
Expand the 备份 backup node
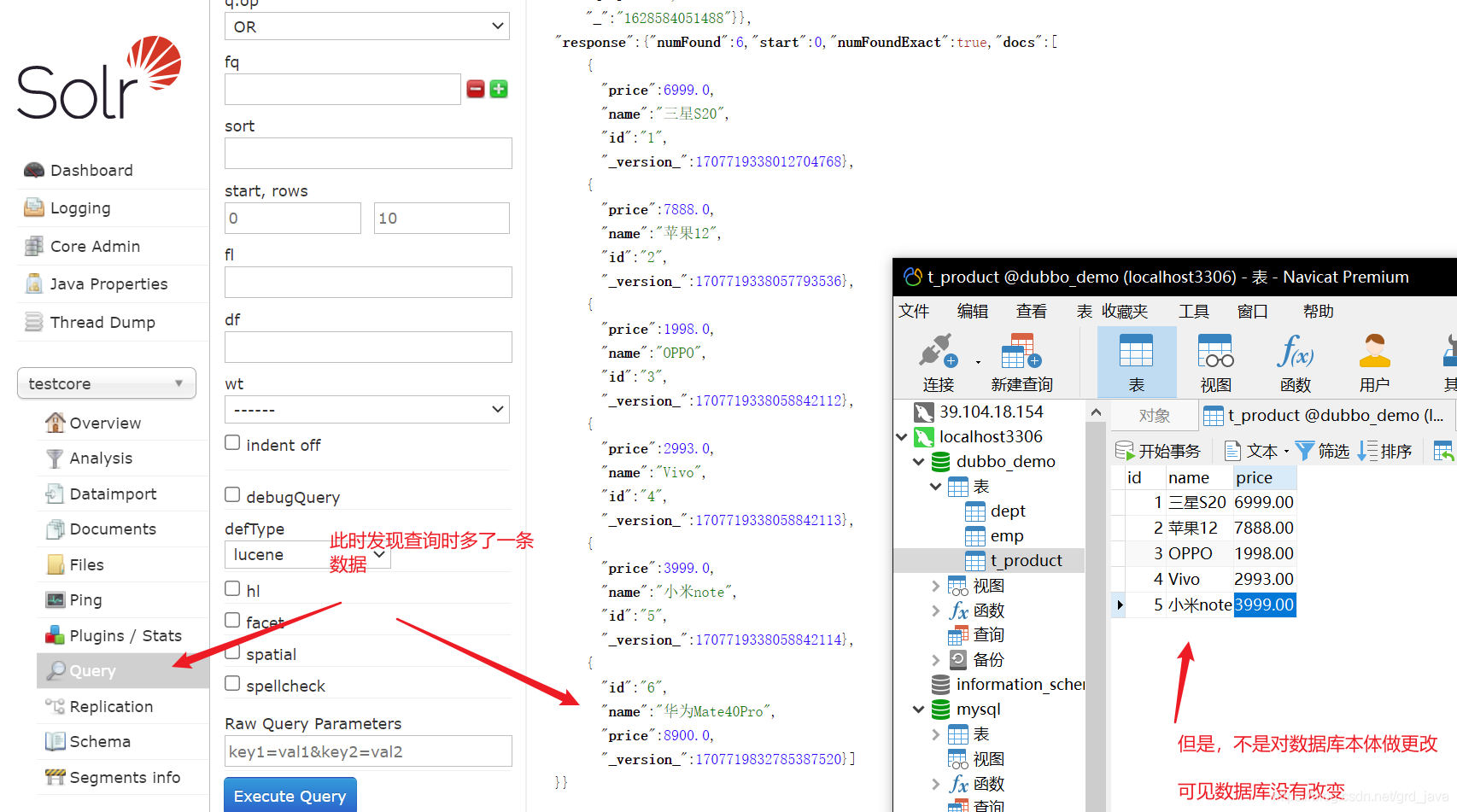tap(936, 659)
